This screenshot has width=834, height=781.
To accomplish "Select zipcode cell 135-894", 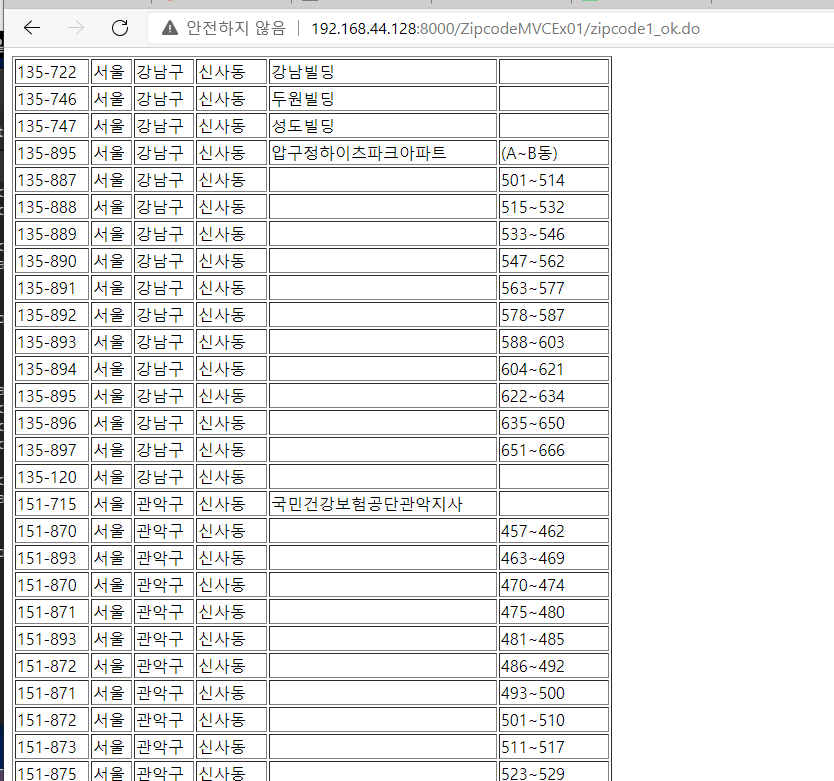I will coord(52,369).
